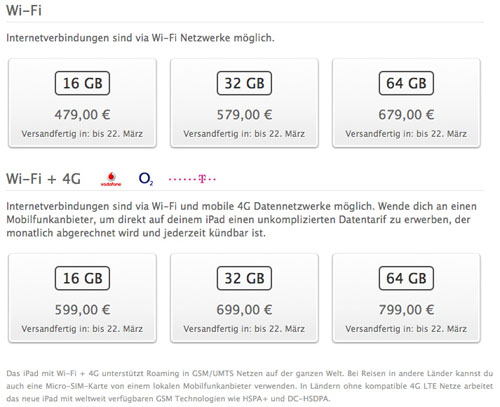Select the Wi-Fi 16 GB option for 479,00 €
The image size is (500, 407).
[x=82, y=103]
